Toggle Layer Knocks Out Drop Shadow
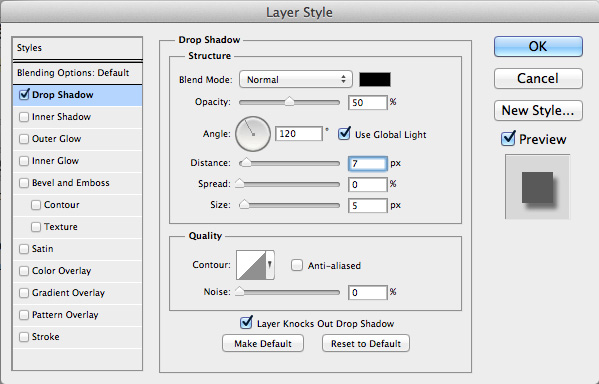The width and height of the screenshot is (599, 384). pos(246,323)
